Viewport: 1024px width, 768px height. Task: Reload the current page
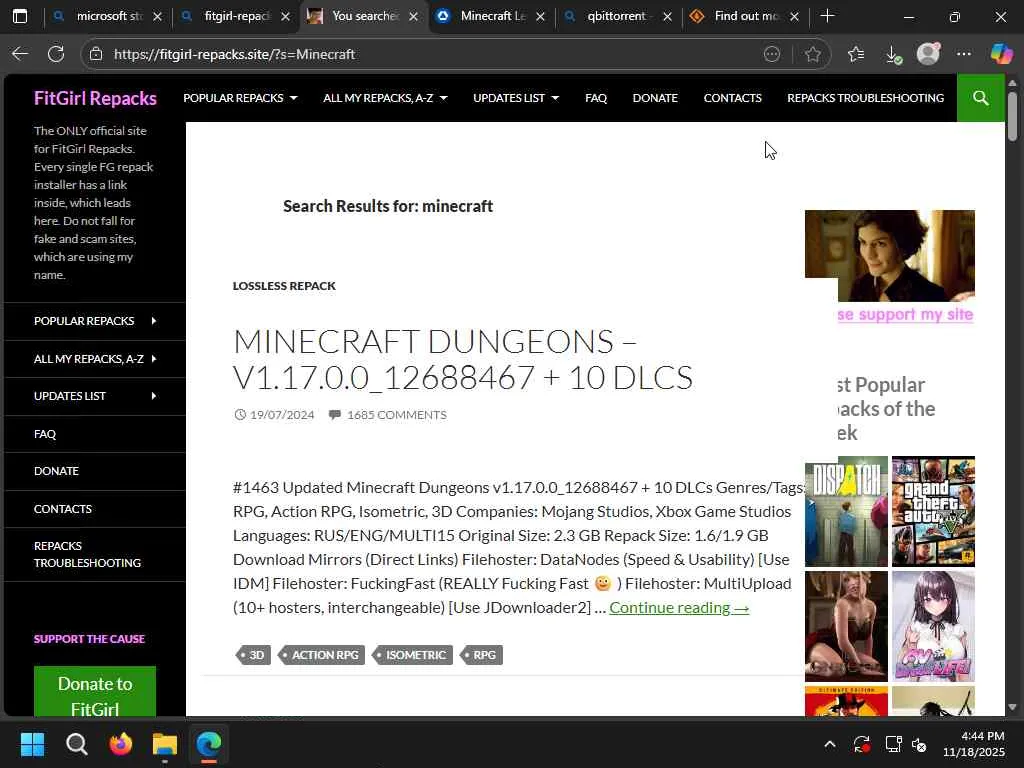tap(56, 54)
